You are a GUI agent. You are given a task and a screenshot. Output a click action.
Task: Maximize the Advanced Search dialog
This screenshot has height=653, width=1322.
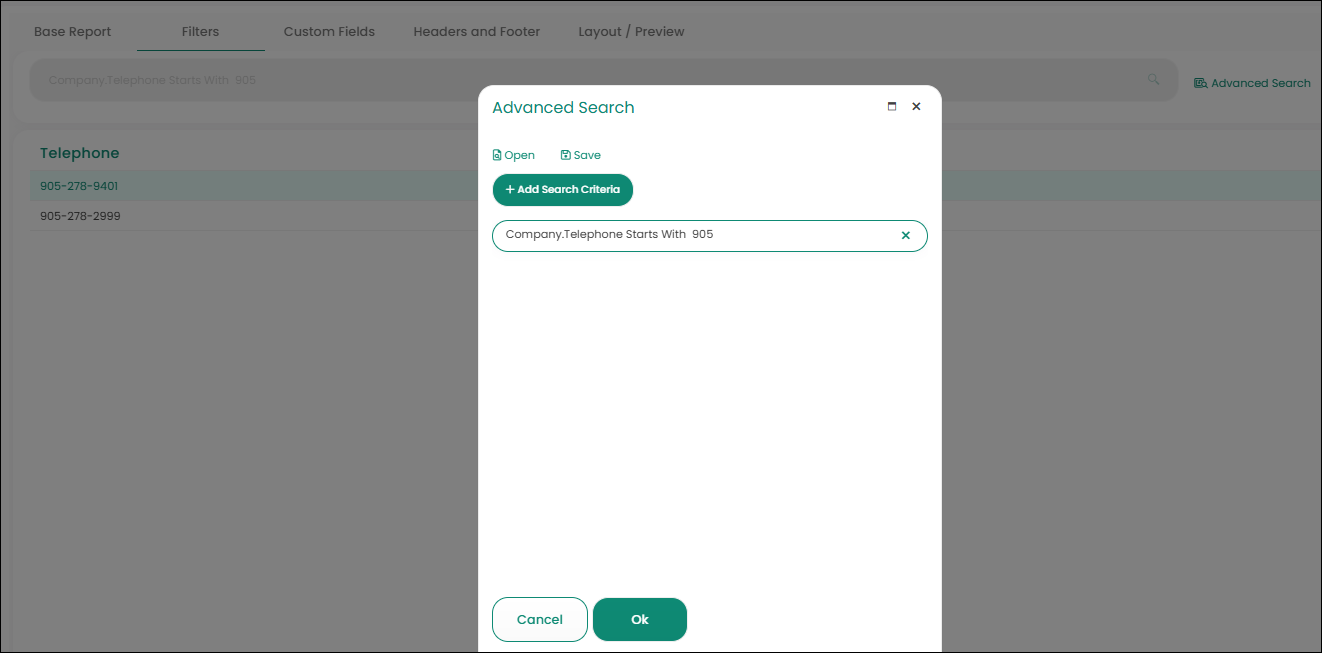pyautogui.click(x=892, y=107)
